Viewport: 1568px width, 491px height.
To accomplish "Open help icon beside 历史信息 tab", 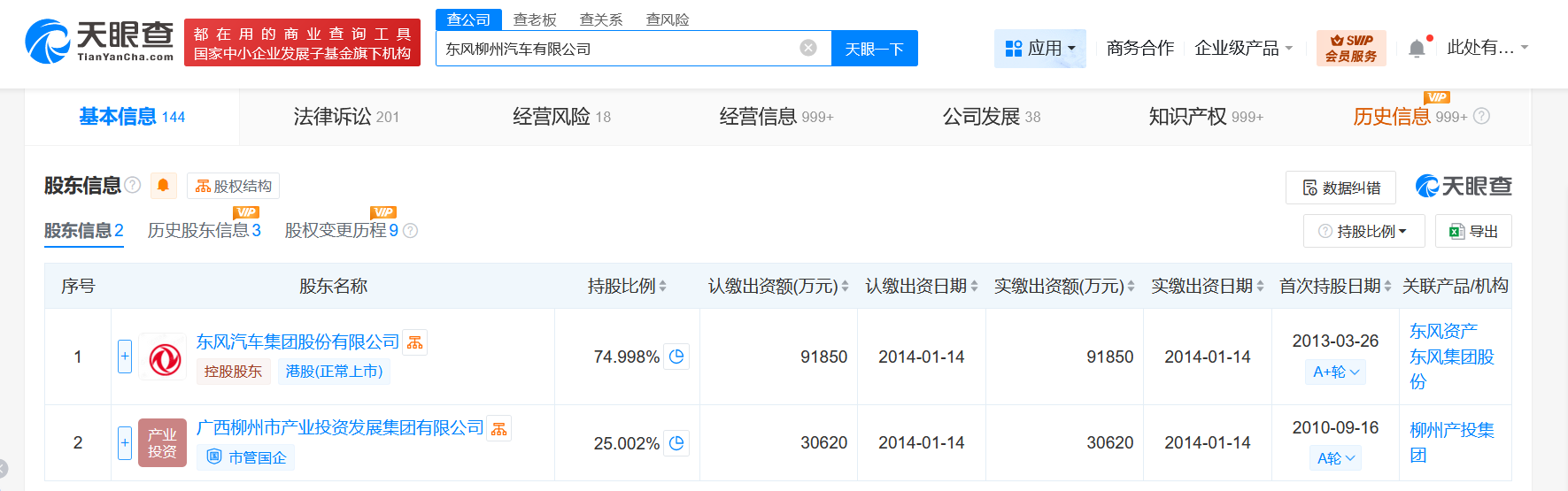I will (x=1481, y=116).
